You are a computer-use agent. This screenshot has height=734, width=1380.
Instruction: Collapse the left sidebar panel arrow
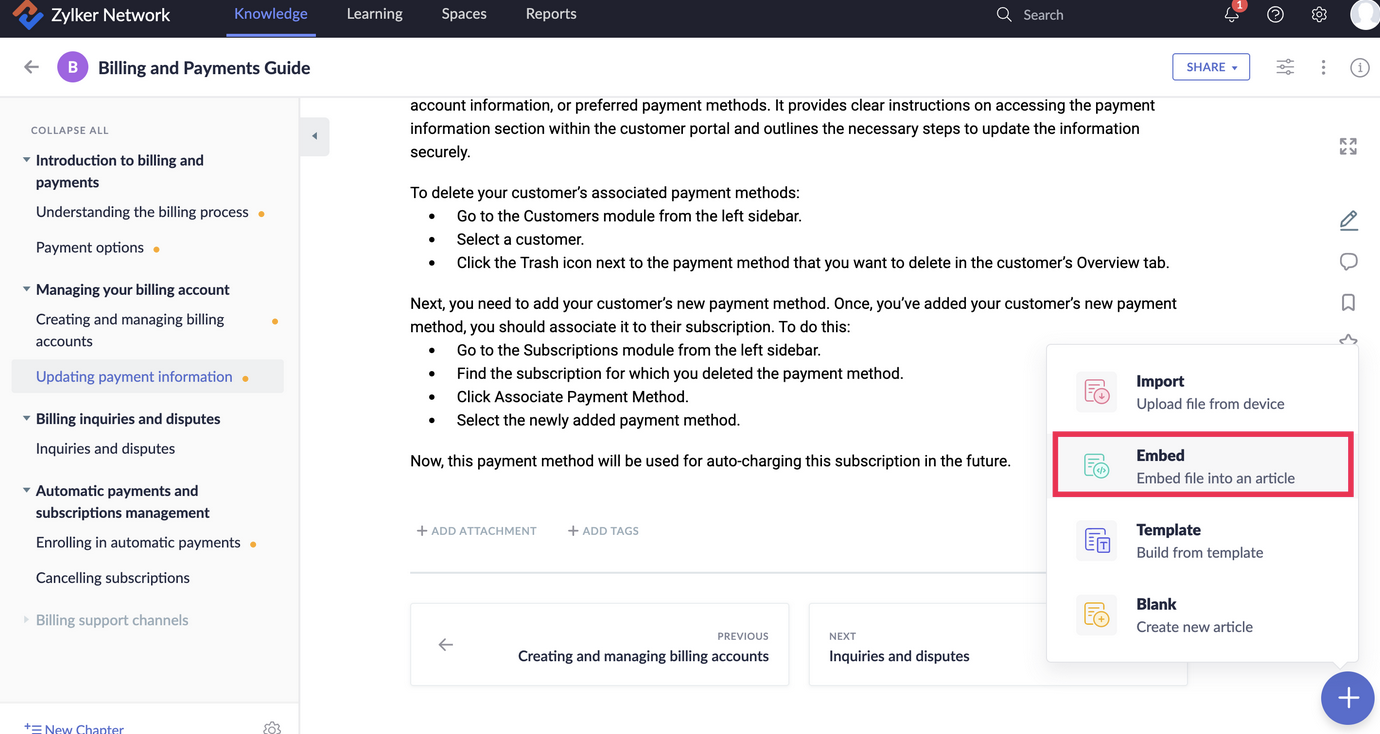click(x=314, y=136)
